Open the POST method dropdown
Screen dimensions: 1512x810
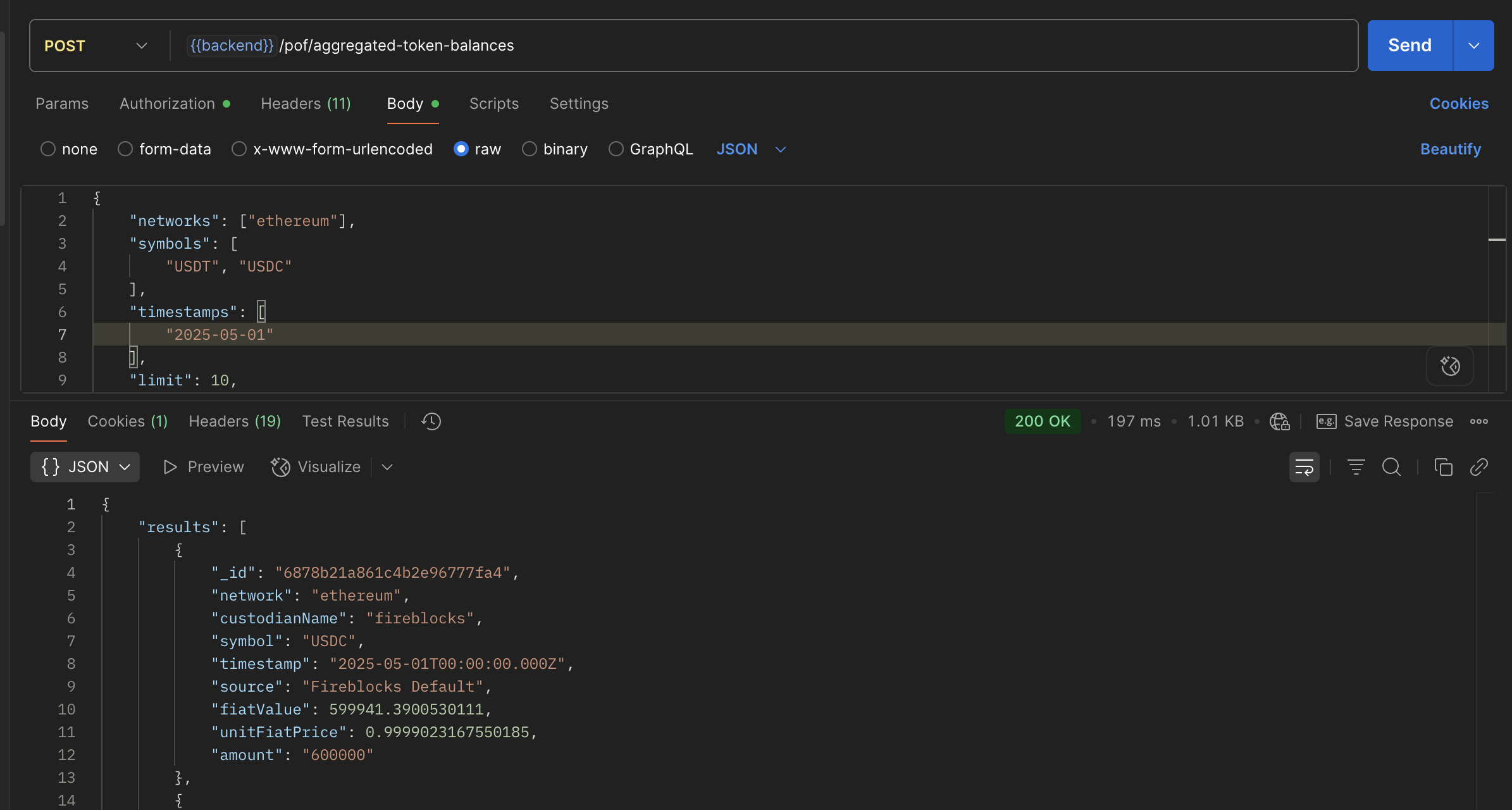point(96,46)
